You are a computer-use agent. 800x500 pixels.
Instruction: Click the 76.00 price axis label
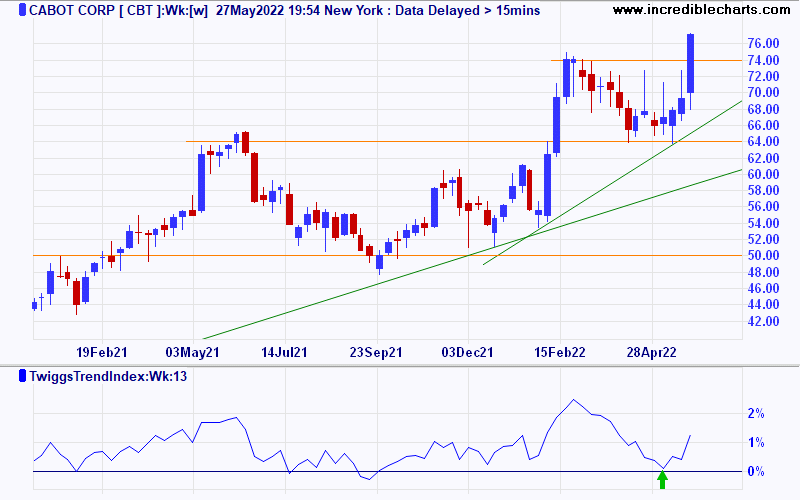coord(763,43)
